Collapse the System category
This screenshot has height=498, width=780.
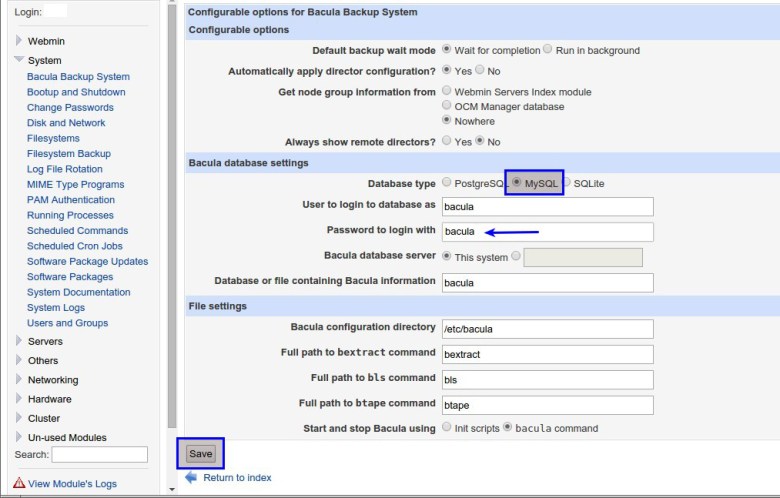point(19,59)
